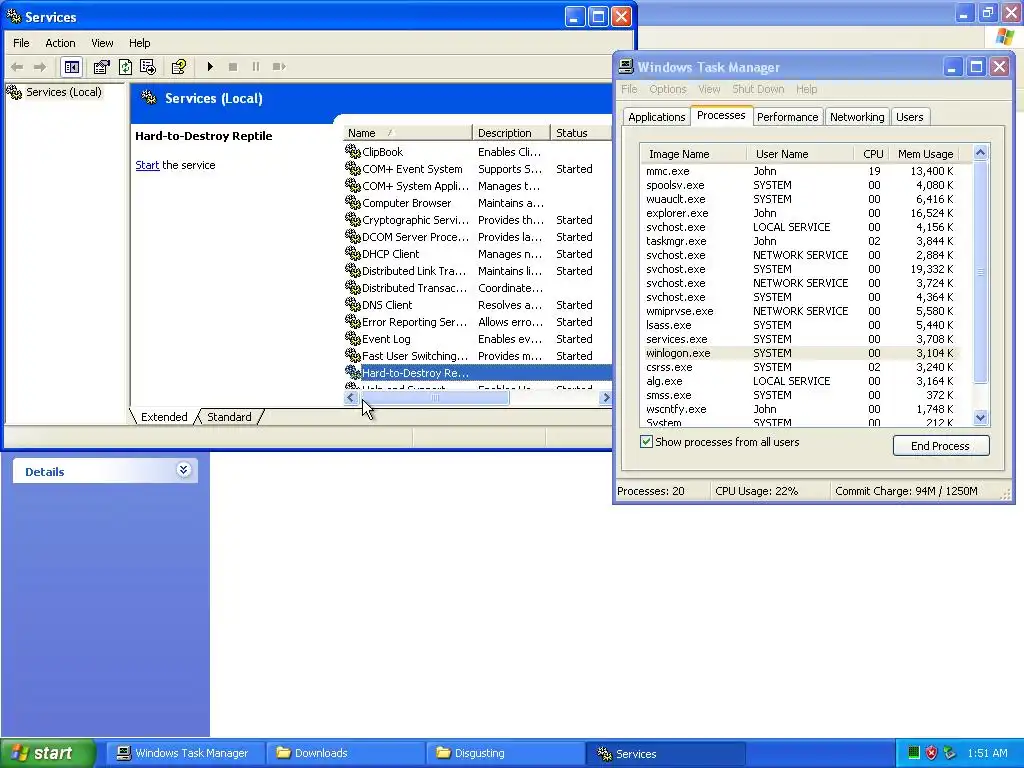Image resolution: width=1024 pixels, height=768 pixels.
Task: Sort services by the Status column header
Action: click(580, 133)
